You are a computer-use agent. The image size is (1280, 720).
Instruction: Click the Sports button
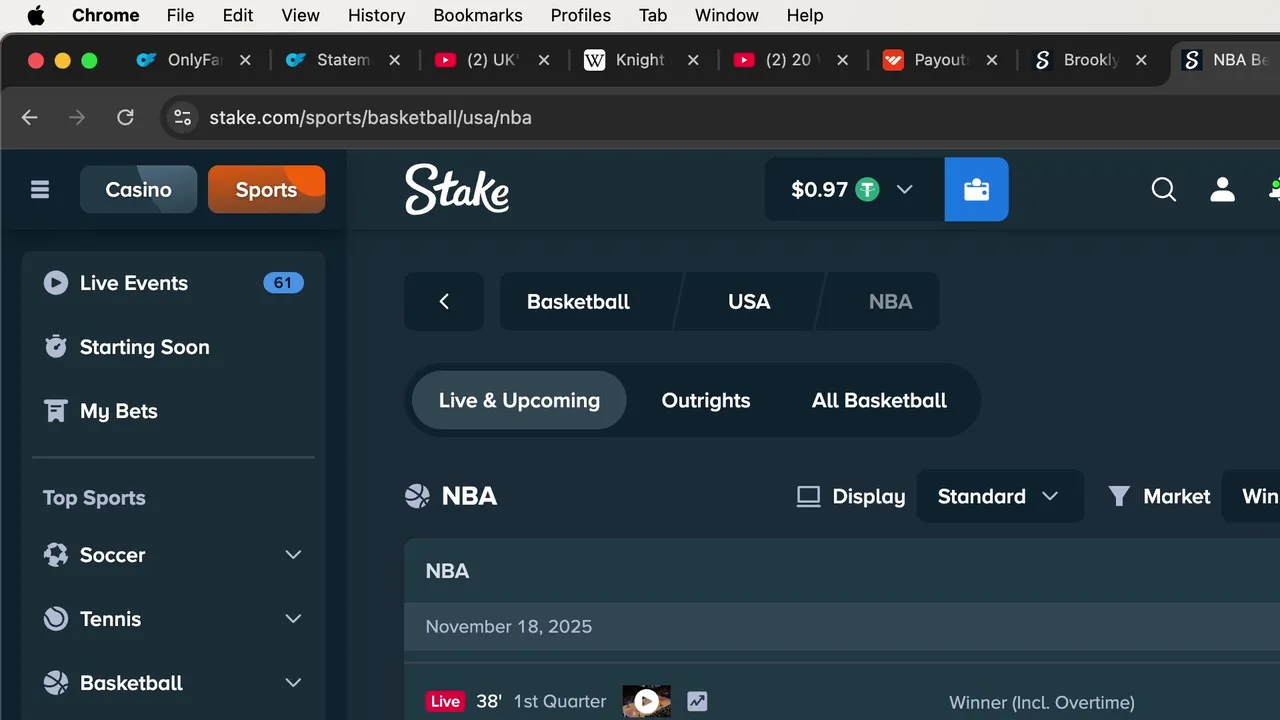[x=266, y=189]
